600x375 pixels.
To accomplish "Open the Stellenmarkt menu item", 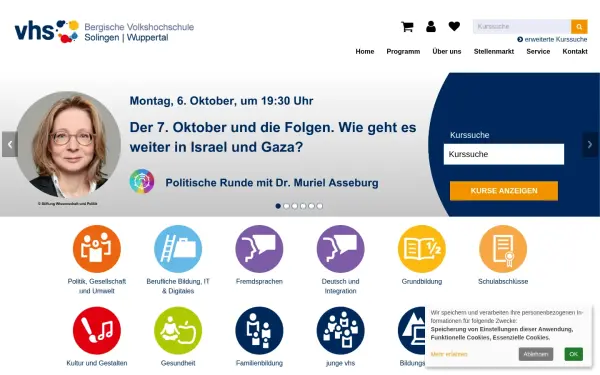I will 494,51.
